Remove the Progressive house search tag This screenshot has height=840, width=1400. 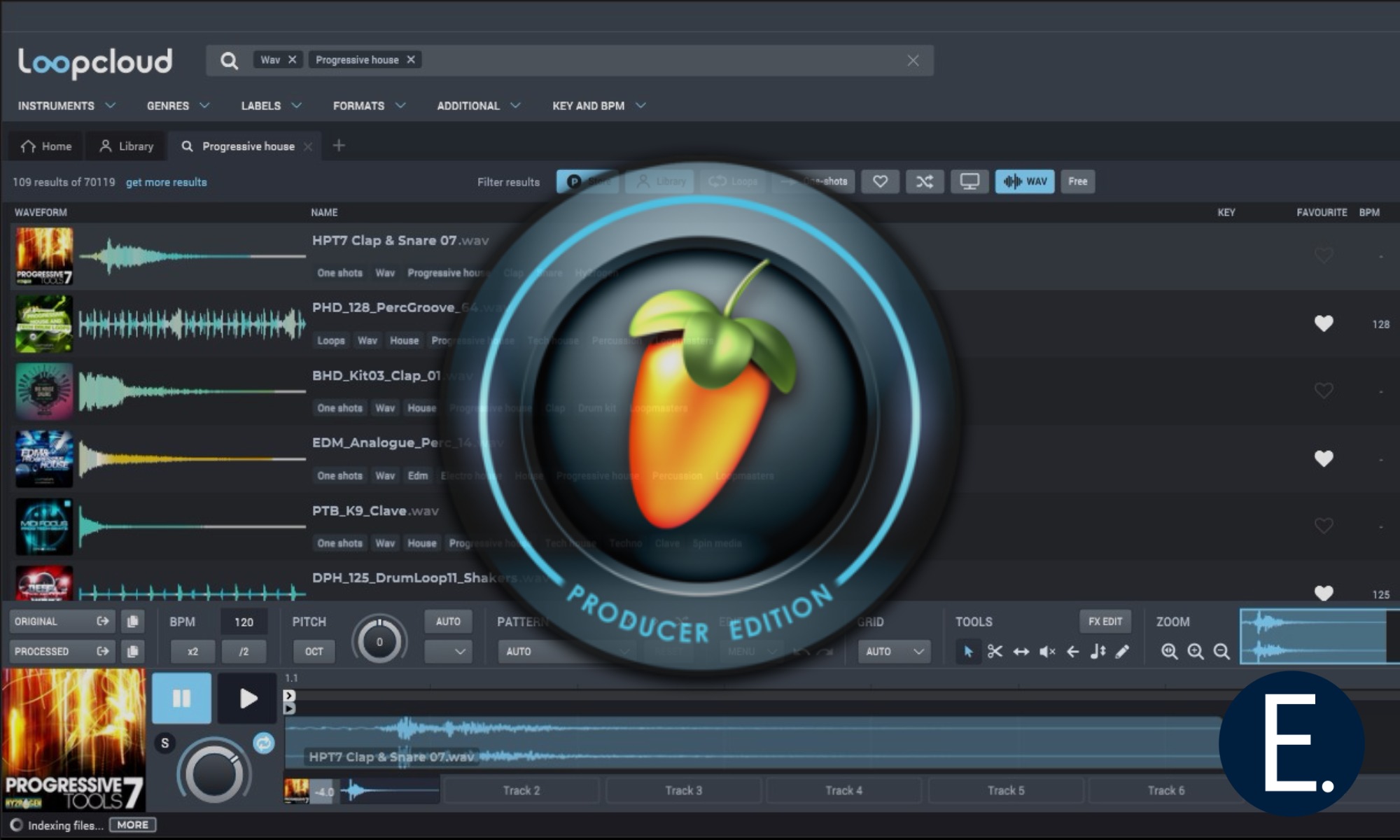tap(411, 59)
